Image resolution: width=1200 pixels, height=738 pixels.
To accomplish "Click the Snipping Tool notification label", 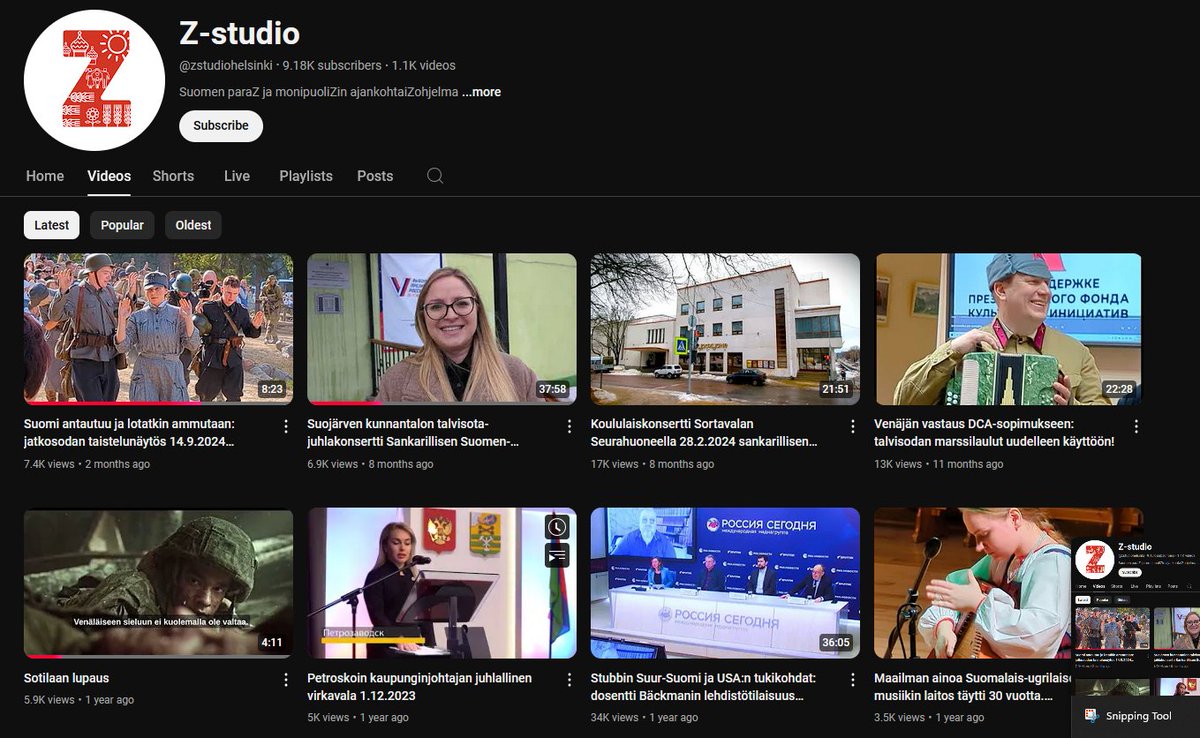I will [x=1139, y=716].
